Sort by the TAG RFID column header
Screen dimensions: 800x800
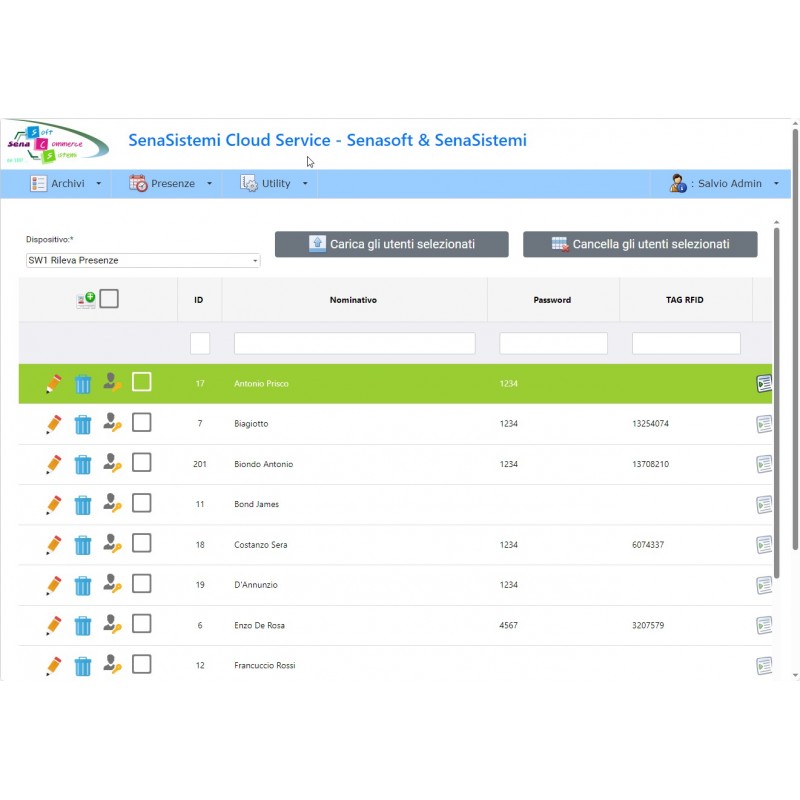(x=685, y=300)
